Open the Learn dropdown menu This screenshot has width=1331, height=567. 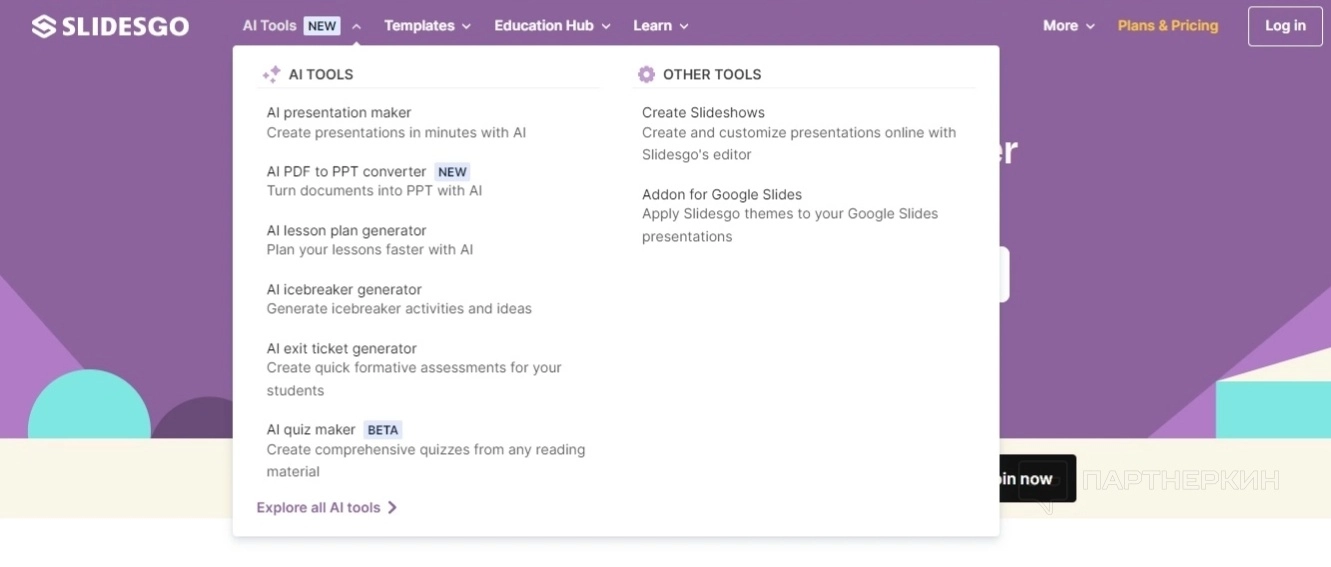tap(660, 26)
